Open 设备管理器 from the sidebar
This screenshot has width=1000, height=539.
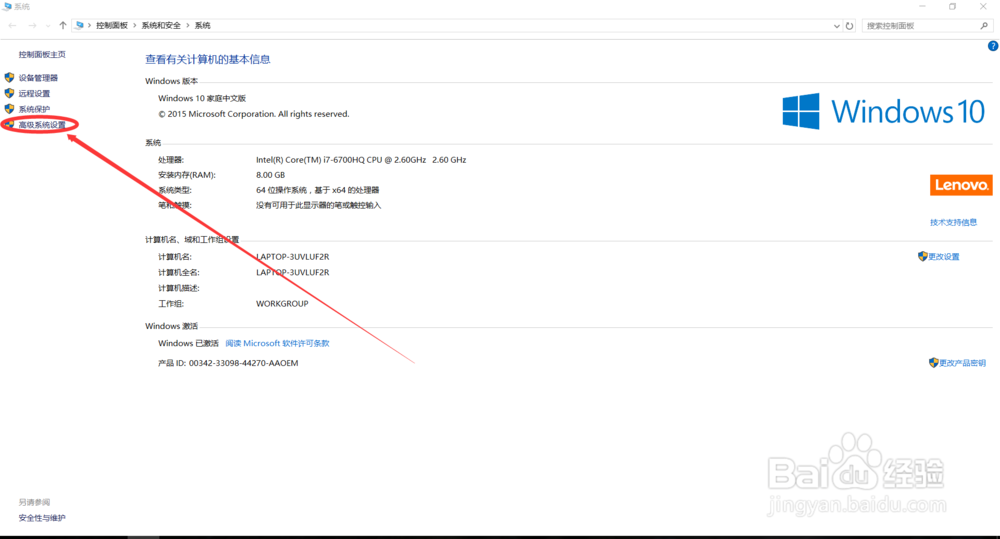click(x=38, y=78)
